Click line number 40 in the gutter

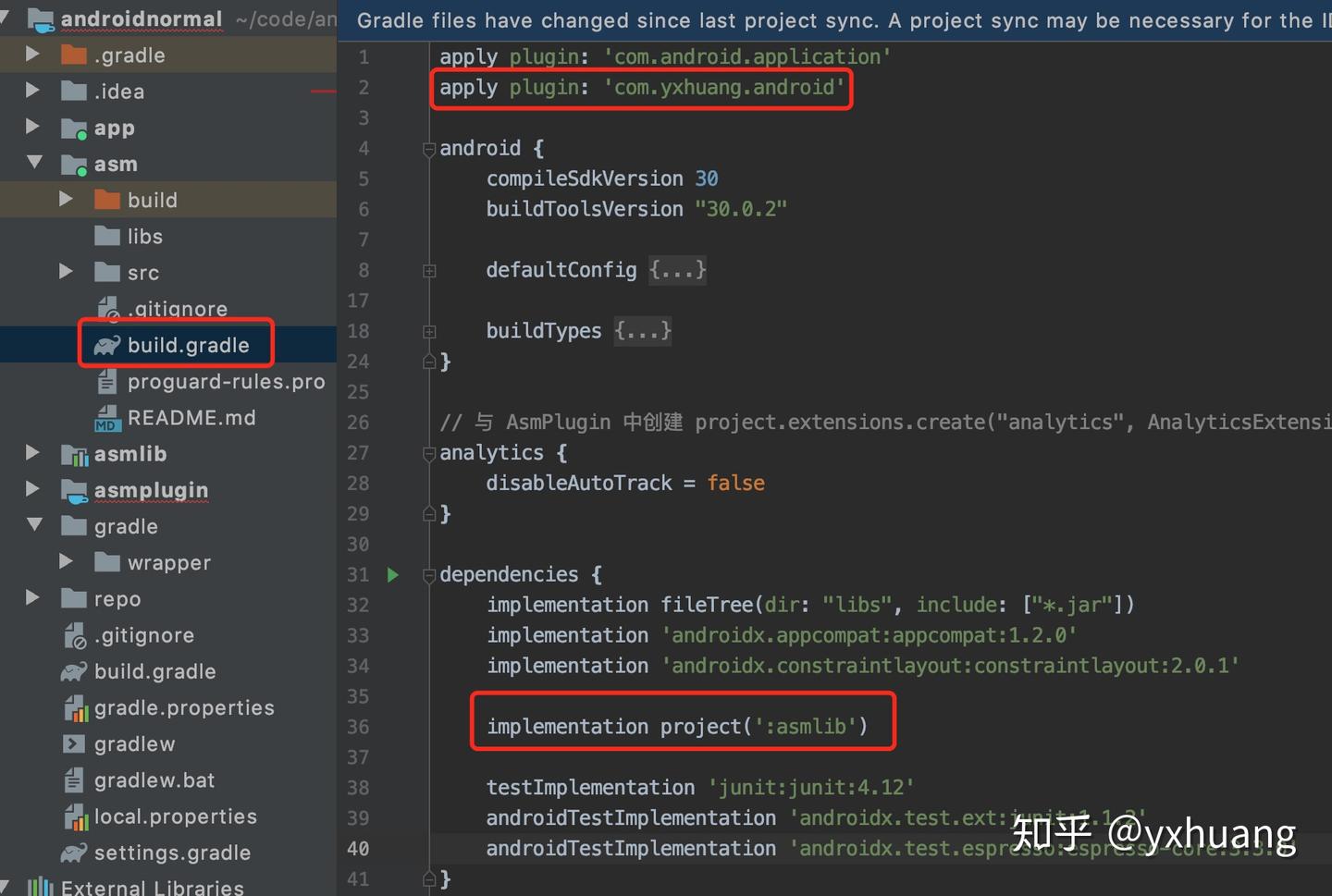[358, 849]
